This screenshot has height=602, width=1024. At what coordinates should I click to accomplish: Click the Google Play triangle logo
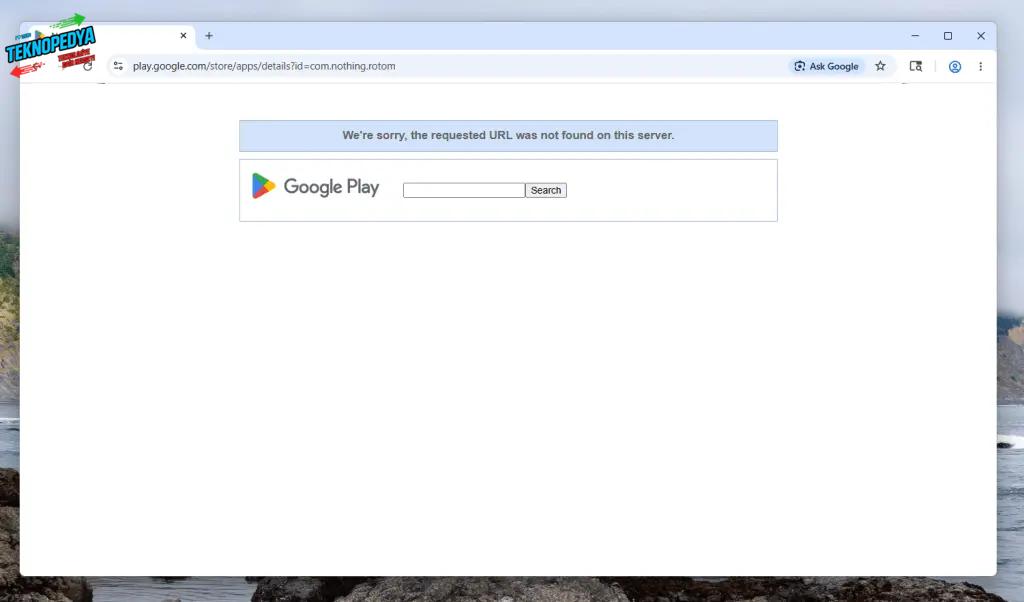point(263,186)
